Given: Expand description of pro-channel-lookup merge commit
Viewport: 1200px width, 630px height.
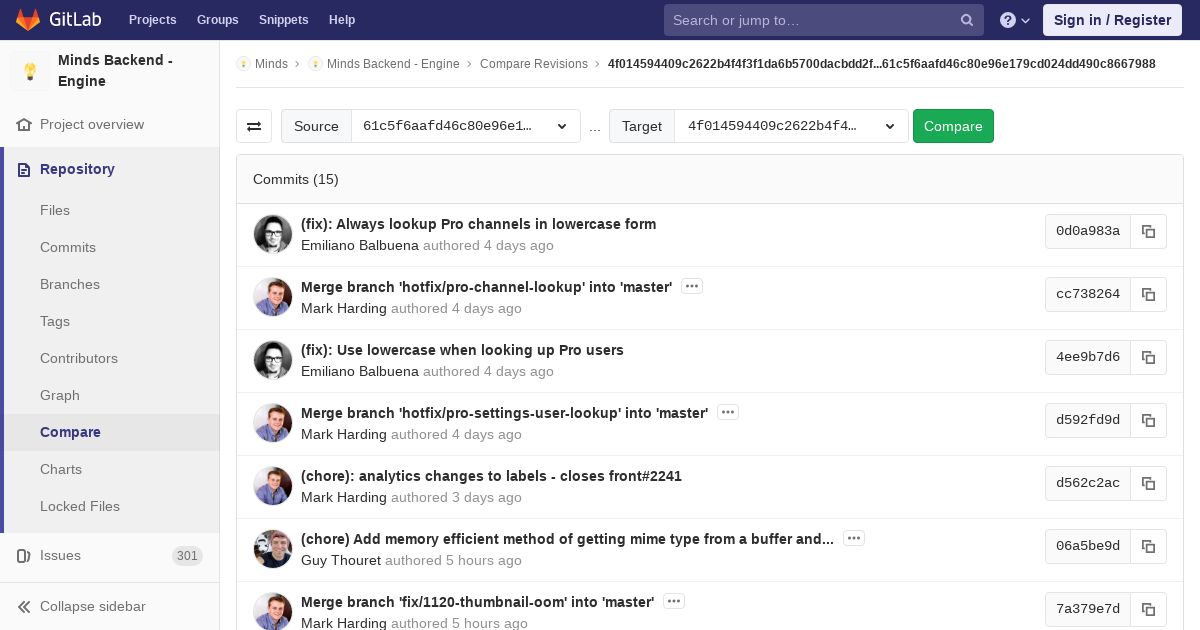Looking at the screenshot, I should click(x=692, y=286).
